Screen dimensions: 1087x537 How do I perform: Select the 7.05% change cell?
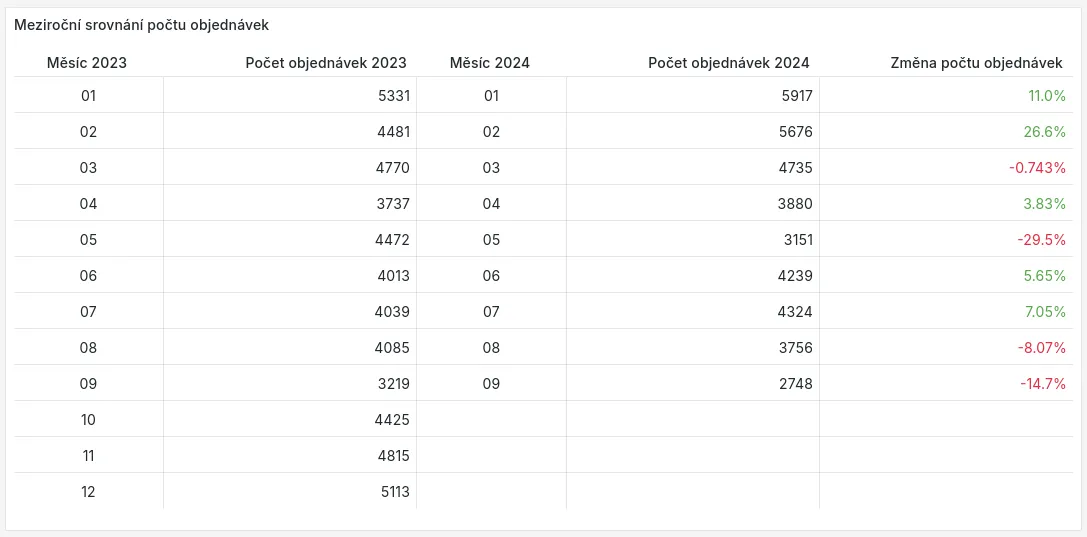[1046, 312]
